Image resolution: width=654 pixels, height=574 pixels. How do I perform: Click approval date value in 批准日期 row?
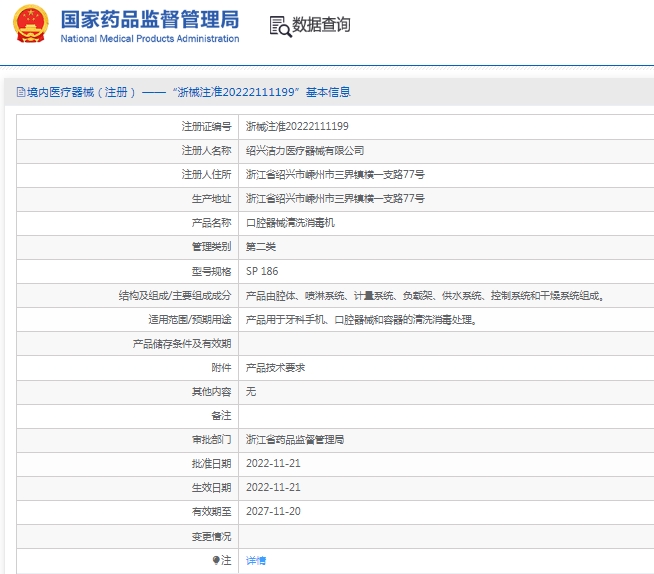click(273, 463)
